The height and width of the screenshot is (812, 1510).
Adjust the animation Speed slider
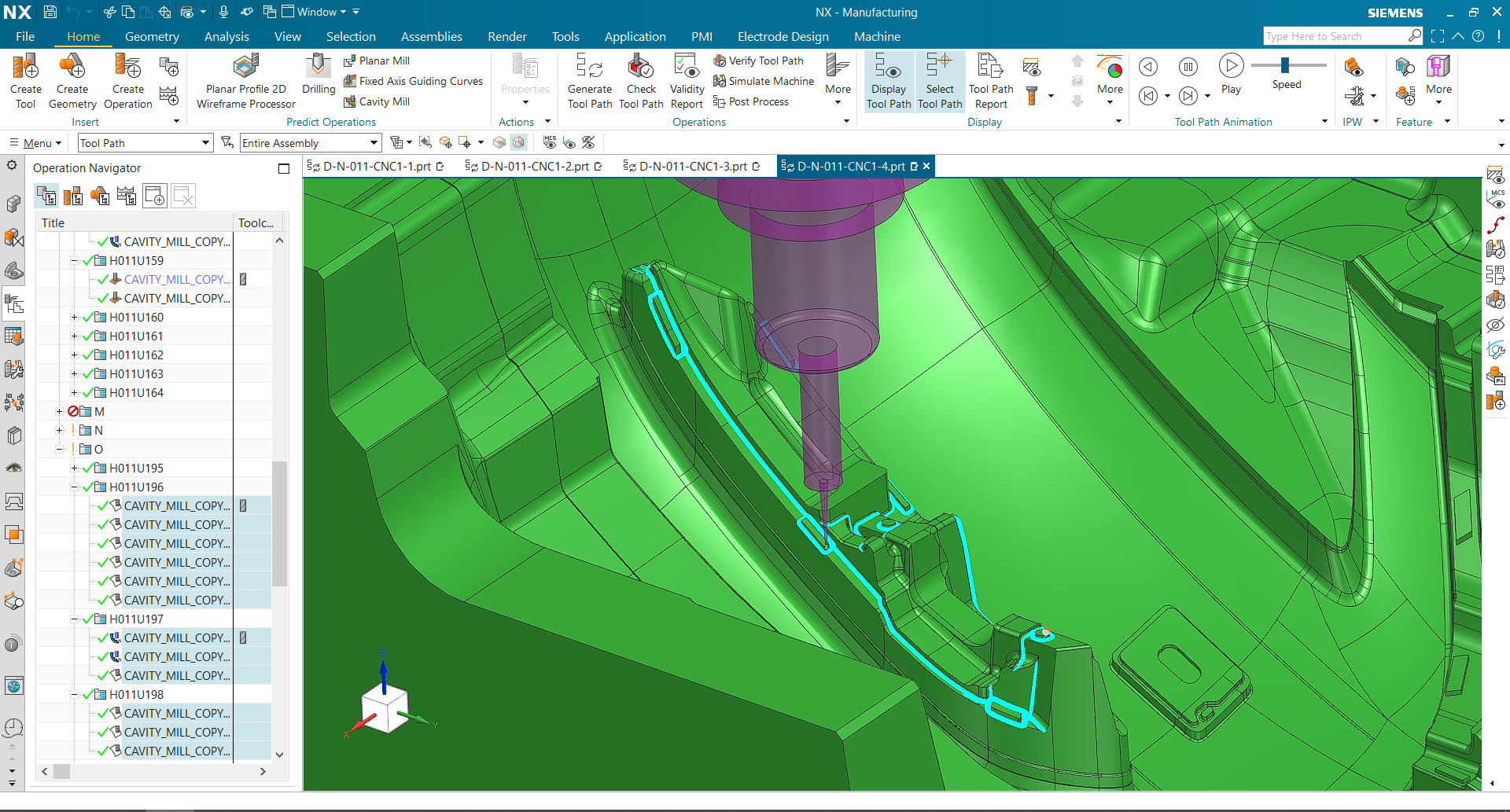(1285, 65)
